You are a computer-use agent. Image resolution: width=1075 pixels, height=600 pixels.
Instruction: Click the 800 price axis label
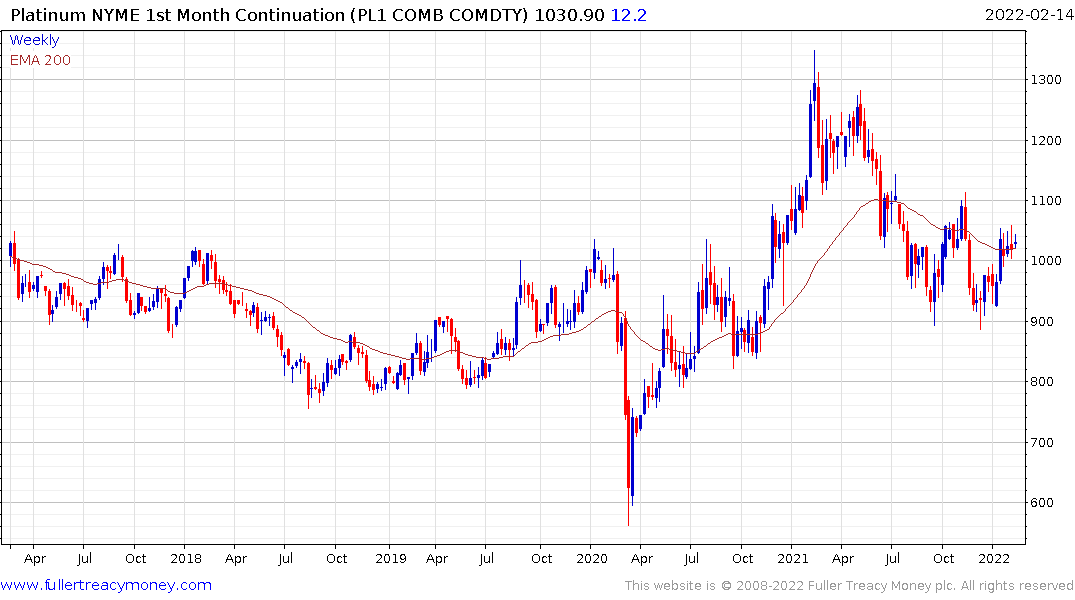pyautogui.click(x=1043, y=382)
